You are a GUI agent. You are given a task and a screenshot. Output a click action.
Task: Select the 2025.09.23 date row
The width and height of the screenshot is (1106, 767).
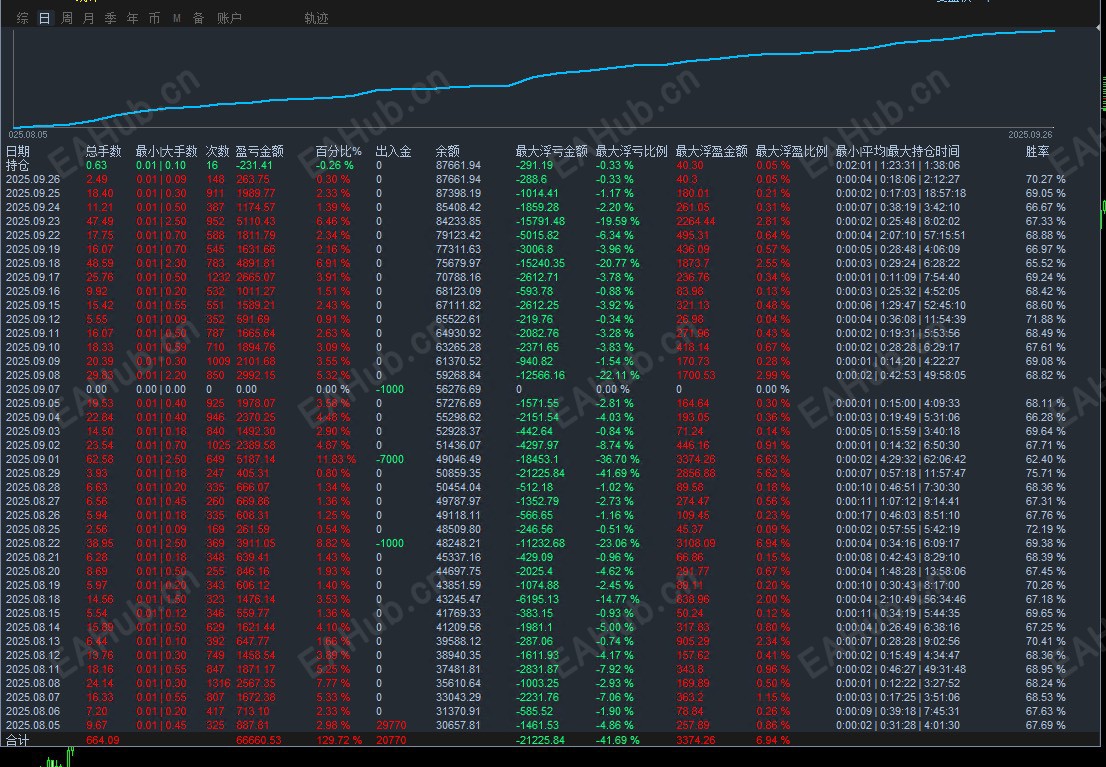(x=33, y=221)
